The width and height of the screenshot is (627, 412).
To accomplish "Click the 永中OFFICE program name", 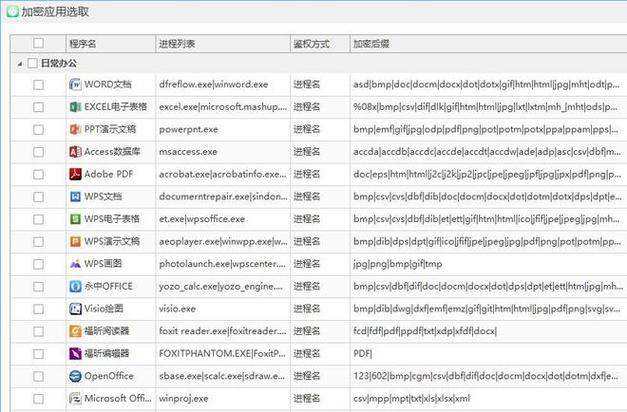I will [x=108, y=286].
